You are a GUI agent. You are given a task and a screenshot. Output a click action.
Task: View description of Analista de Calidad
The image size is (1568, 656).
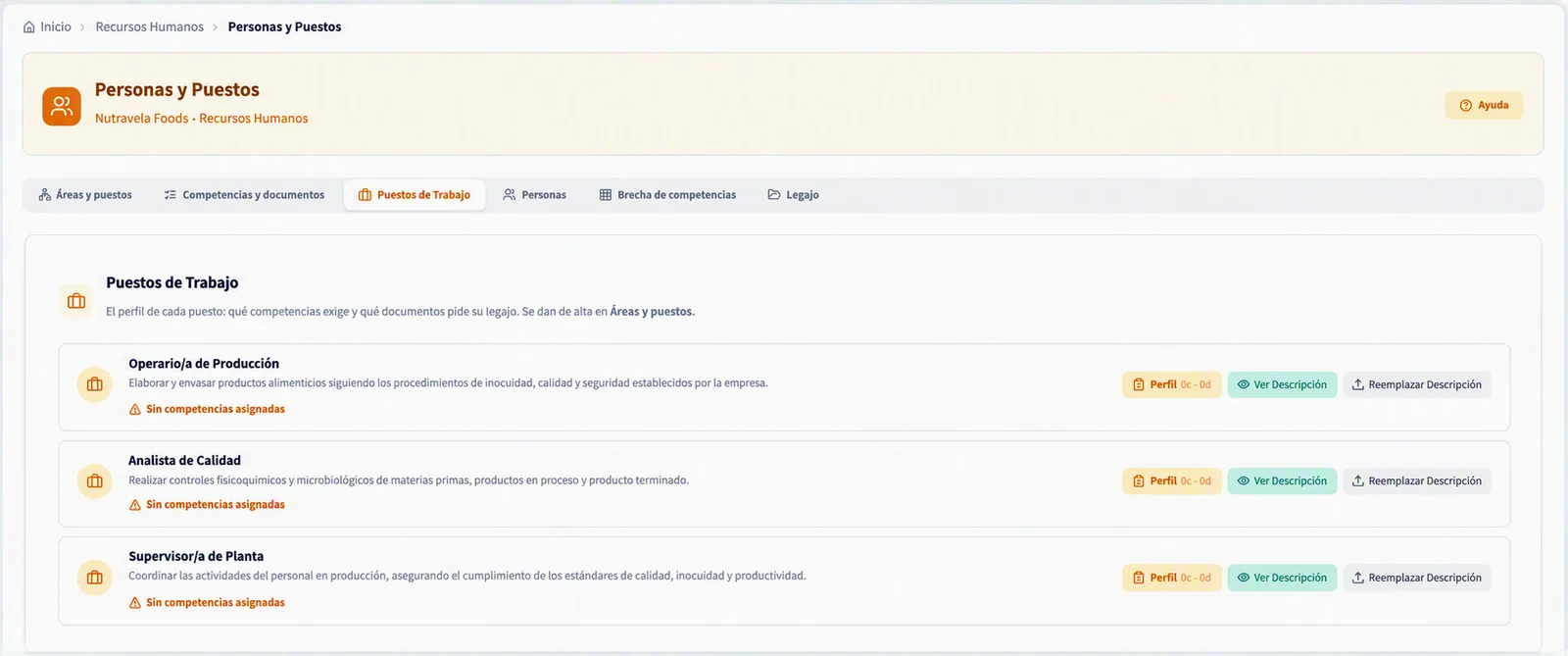pyautogui.click(x=1282, y=481)
